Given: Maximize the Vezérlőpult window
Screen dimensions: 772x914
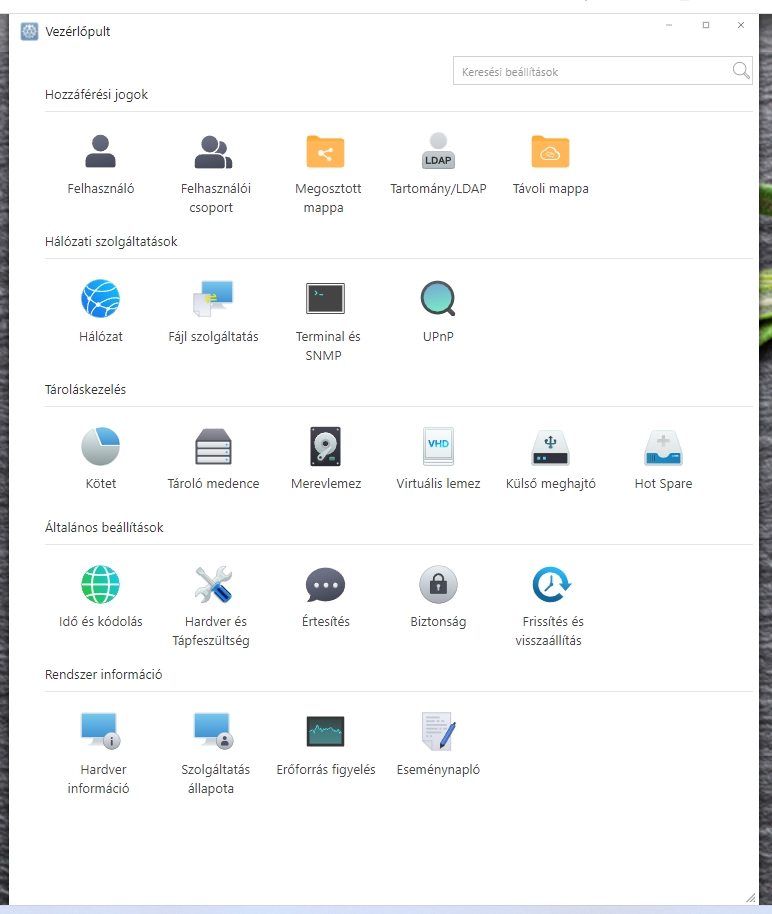Looking at the screenshot, I should [x=706, y=25].
